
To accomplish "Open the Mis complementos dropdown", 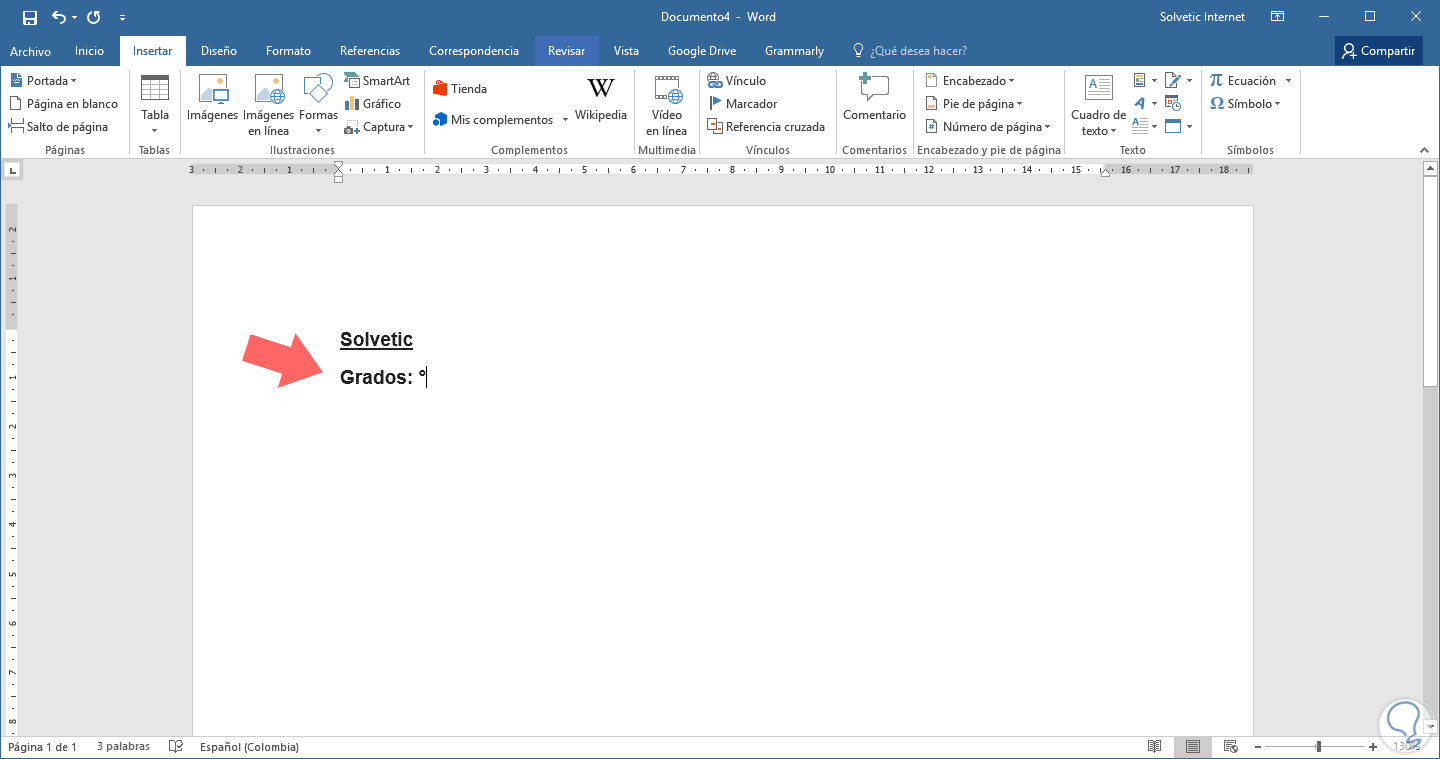I will point(500,120).
